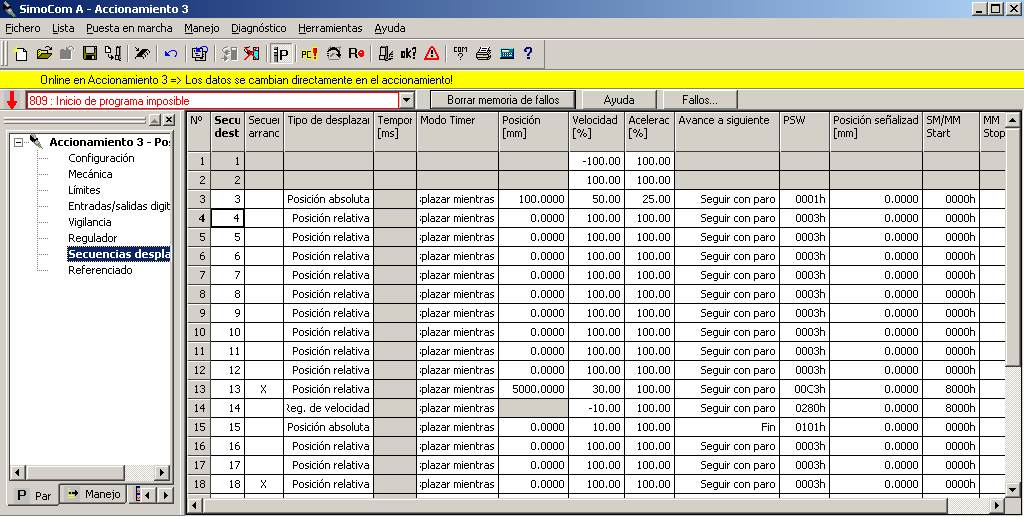Click 'Reg. de velocidad' cell in row 14
This screenshot has height=517, width=1024.
(329, 408)
